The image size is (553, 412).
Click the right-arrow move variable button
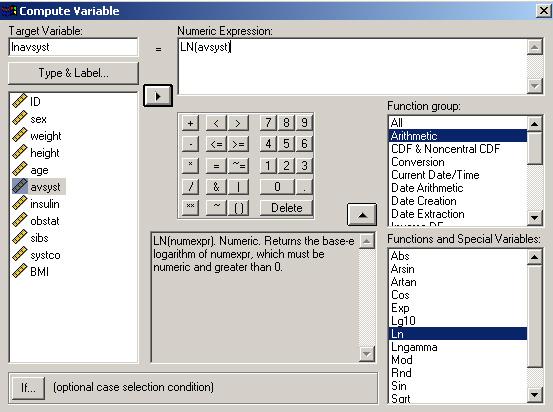[158, 96]
